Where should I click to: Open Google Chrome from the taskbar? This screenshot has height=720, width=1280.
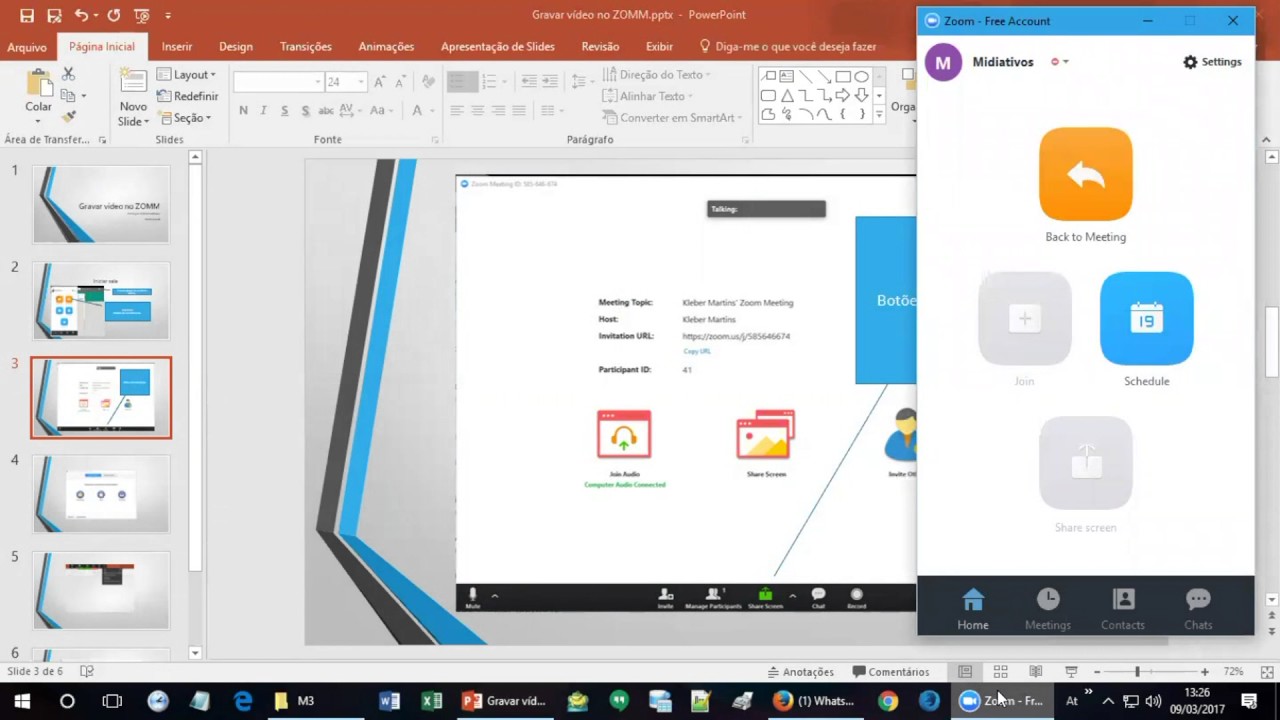pyautogui.click(x=888, y=701)
